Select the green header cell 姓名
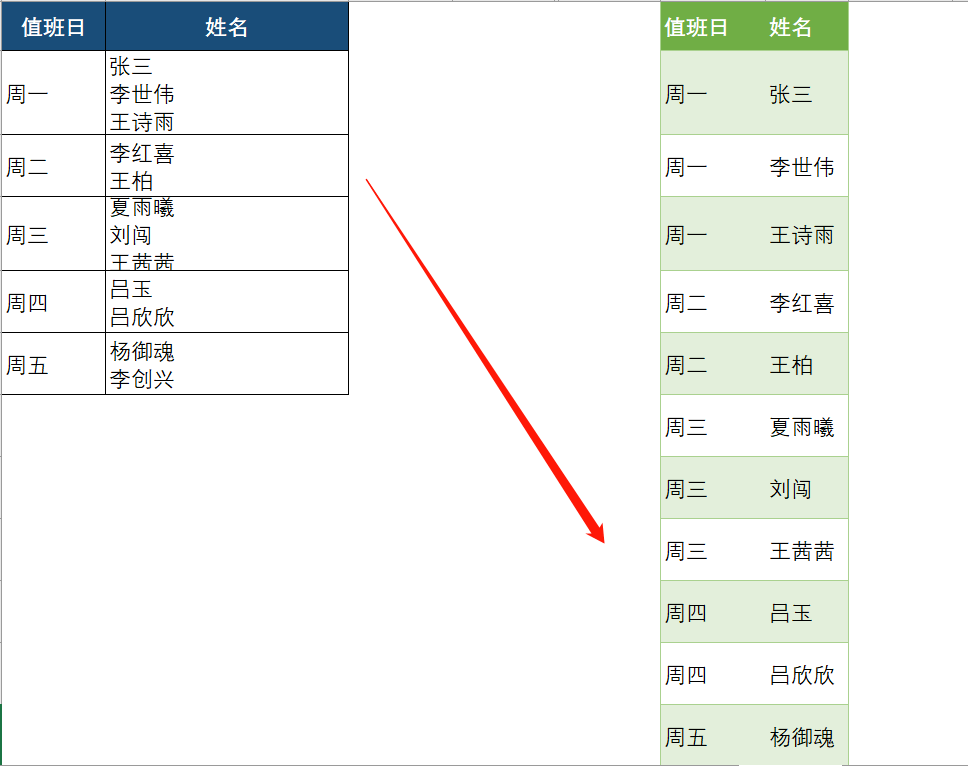 (806, 27)
